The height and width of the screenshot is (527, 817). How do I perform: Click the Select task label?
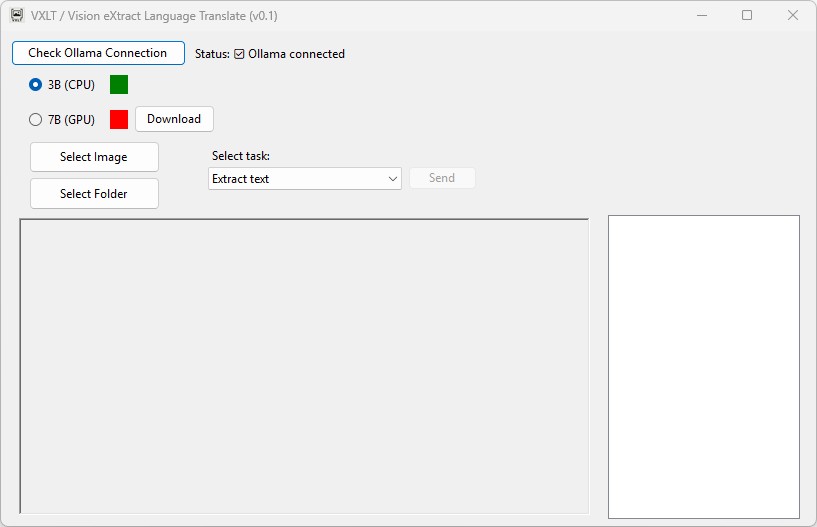(241, 156)
